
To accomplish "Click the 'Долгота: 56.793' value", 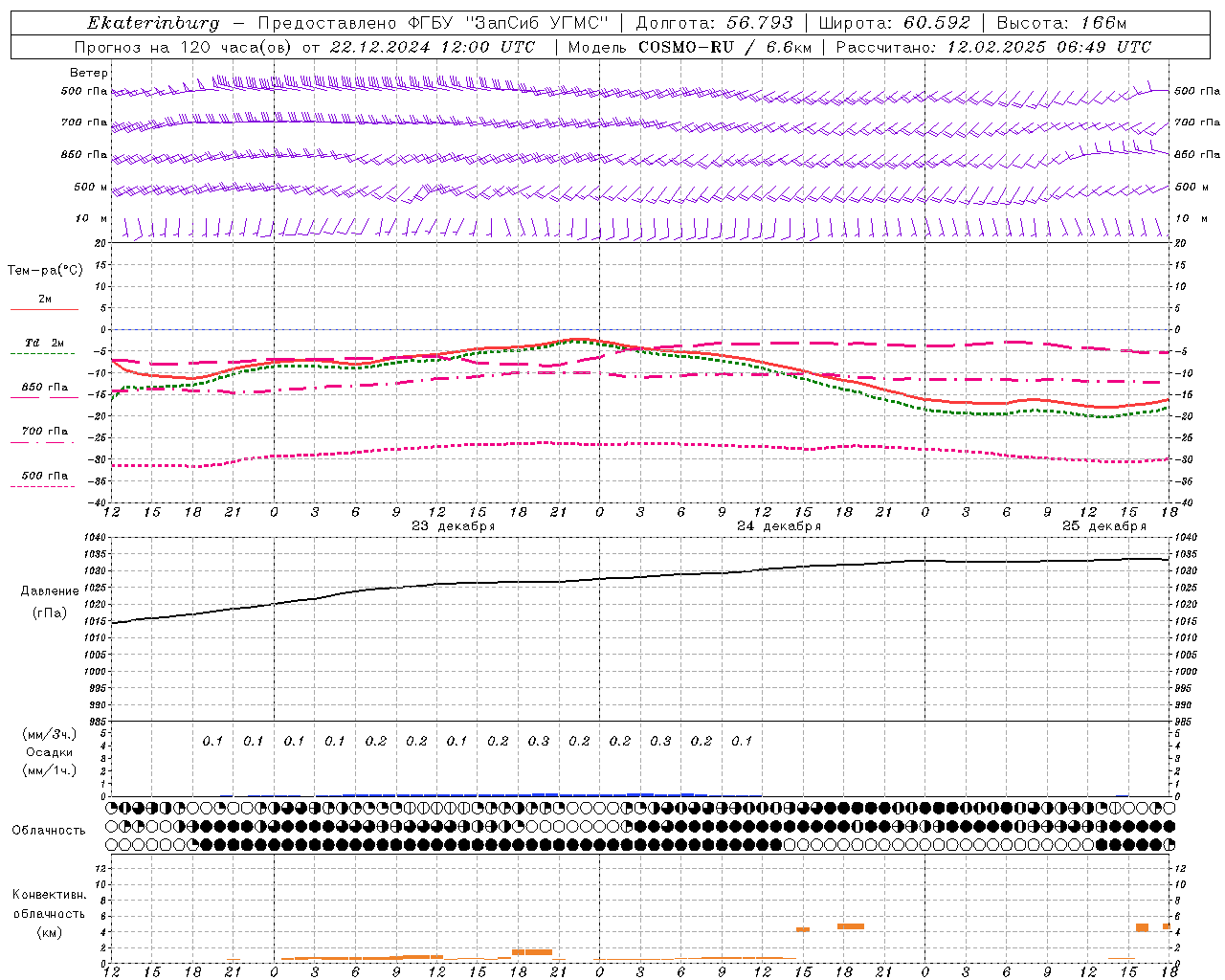I will point(713,23).
